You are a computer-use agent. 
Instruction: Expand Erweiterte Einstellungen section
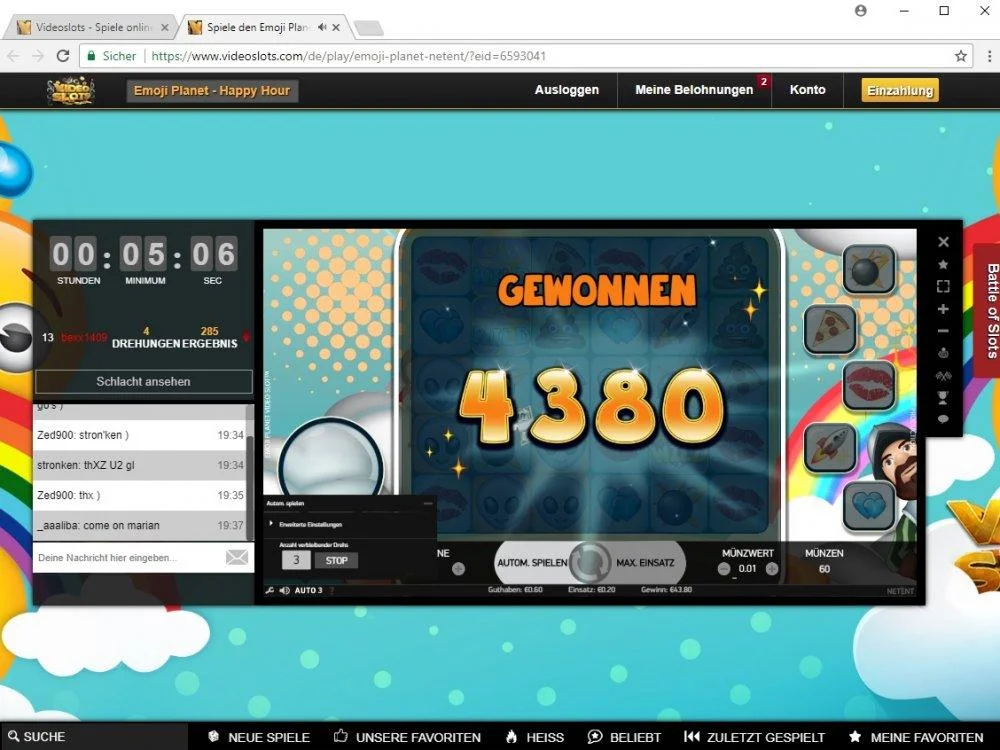(306, 524)
